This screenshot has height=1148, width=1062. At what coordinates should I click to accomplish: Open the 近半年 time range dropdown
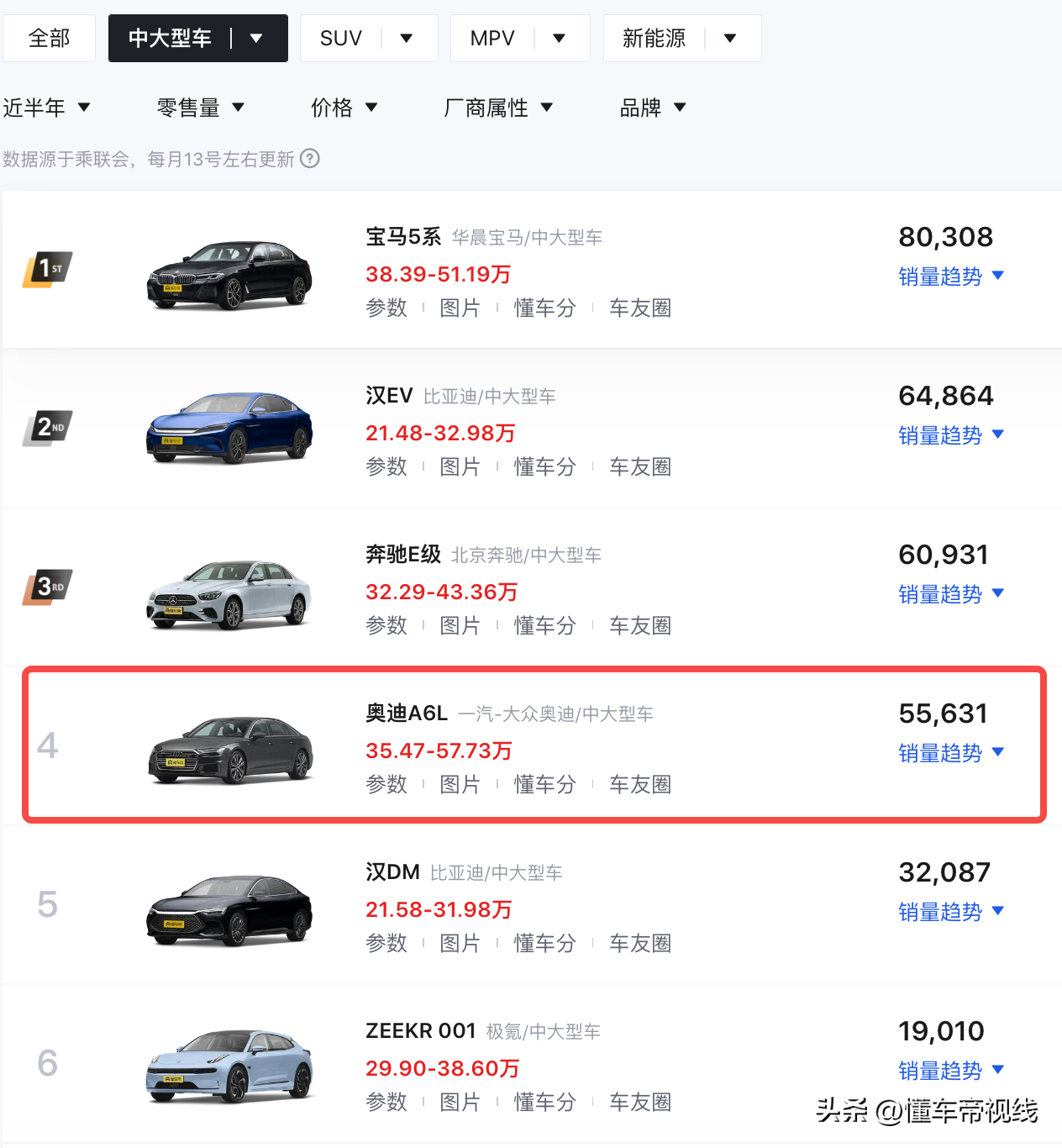(x=47, y=108)
